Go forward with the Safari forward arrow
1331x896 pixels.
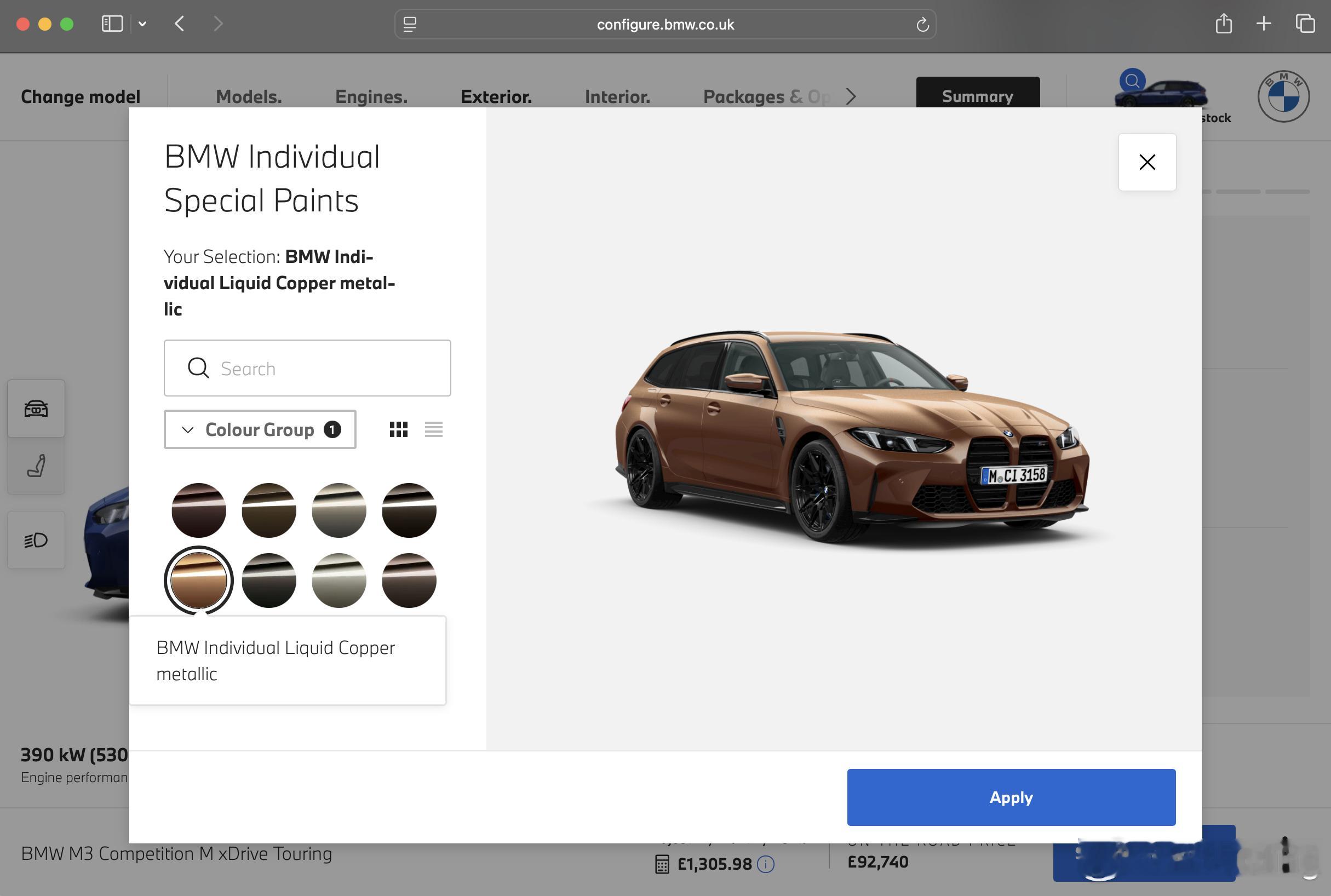pyautogui.click(x=218, y=24)
